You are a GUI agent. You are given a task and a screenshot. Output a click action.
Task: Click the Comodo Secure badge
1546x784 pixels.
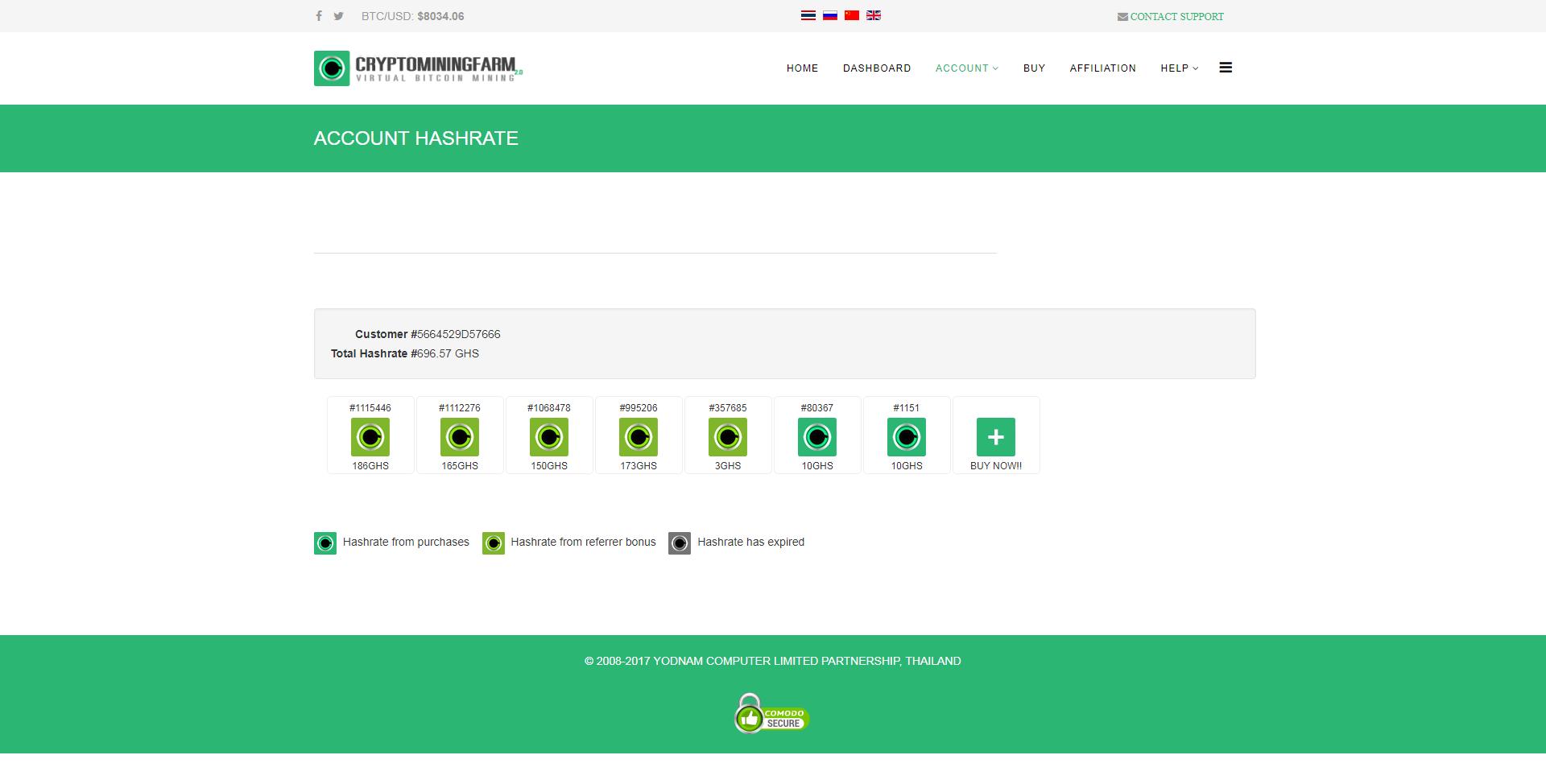point(771,714)
